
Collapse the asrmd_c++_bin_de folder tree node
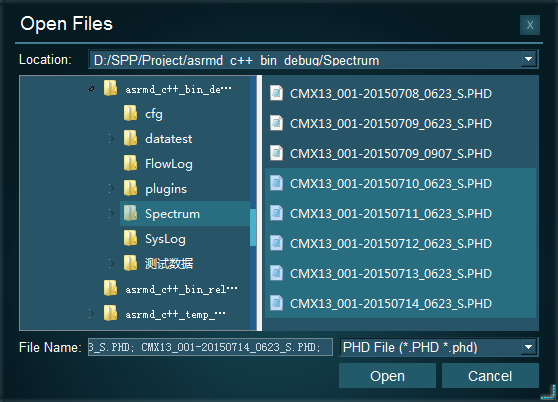(91, 88)
